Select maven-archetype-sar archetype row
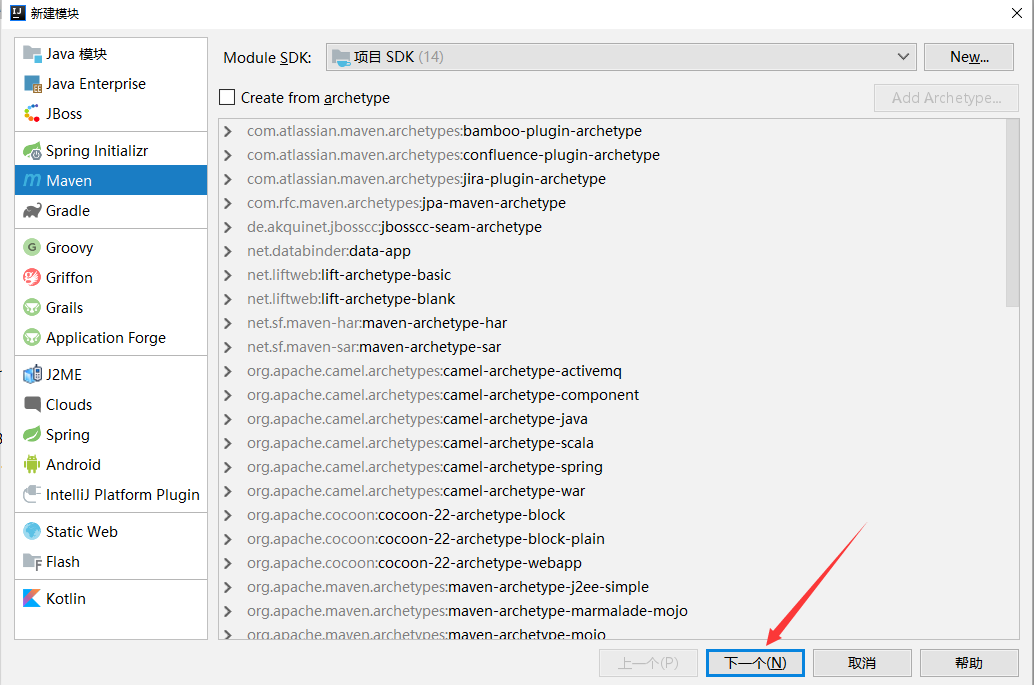 [612, 347]
